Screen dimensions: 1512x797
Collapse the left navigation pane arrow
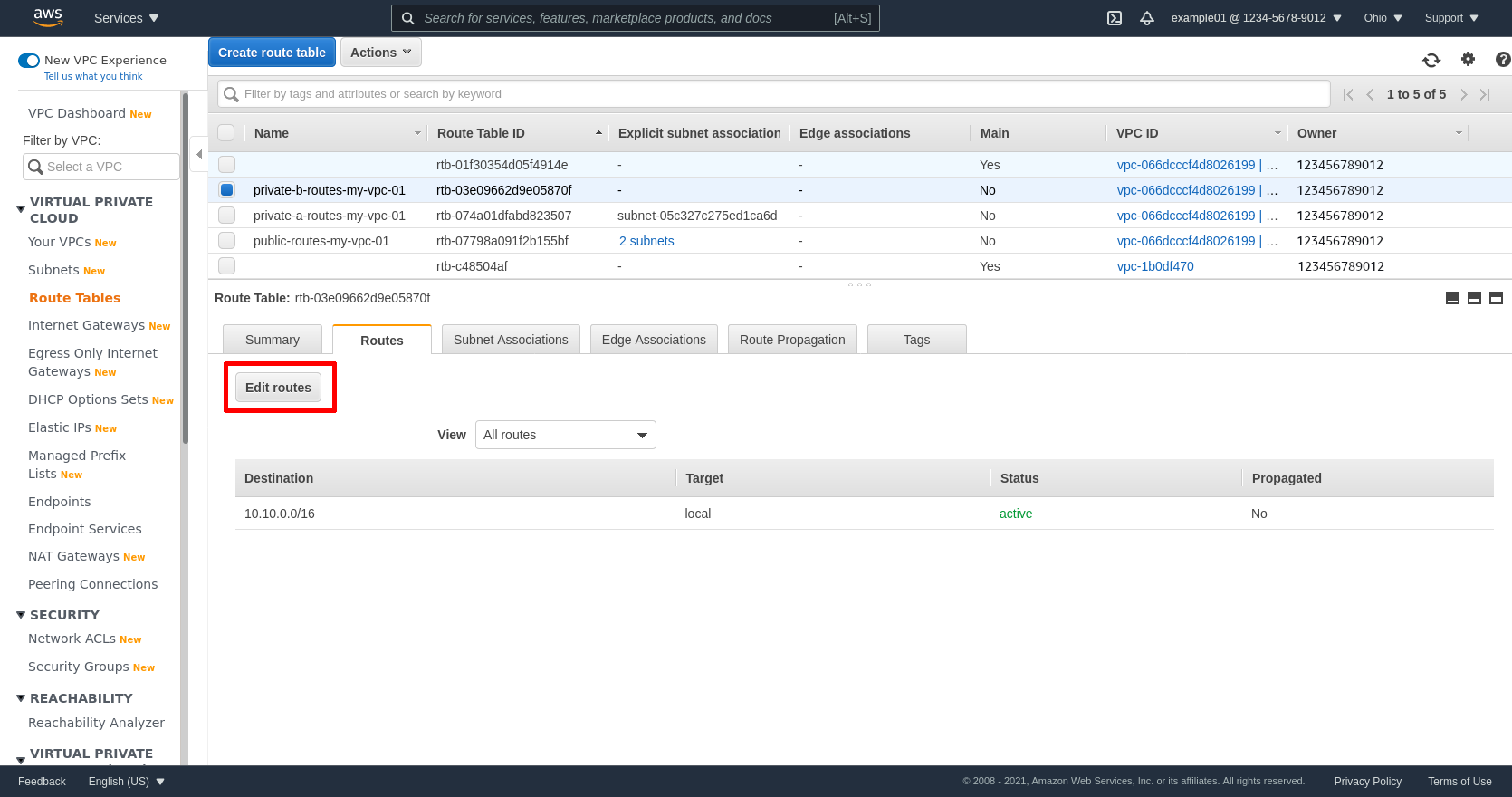point(199,154)
